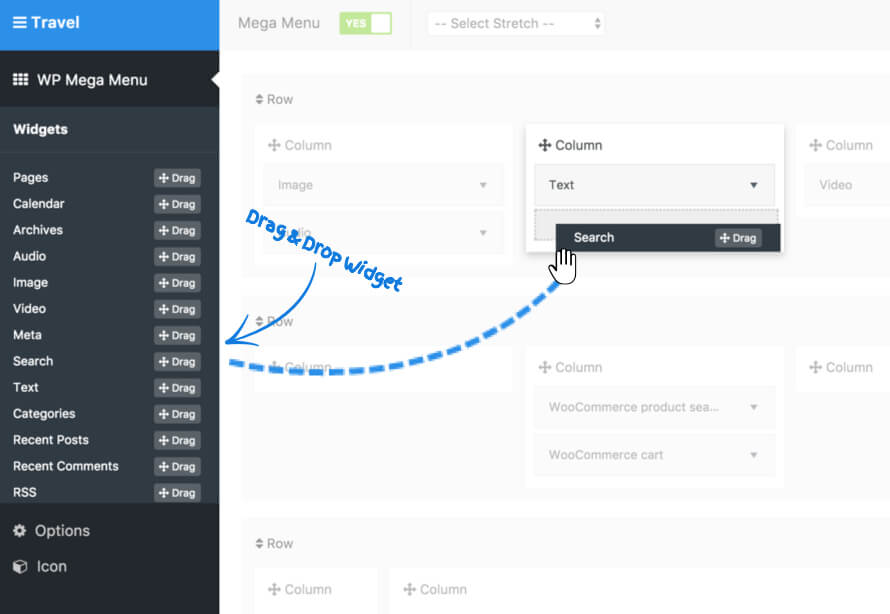890x614 pixels.
Task: Click the Drag button beside Recent Posts
Action: point(177,440)
